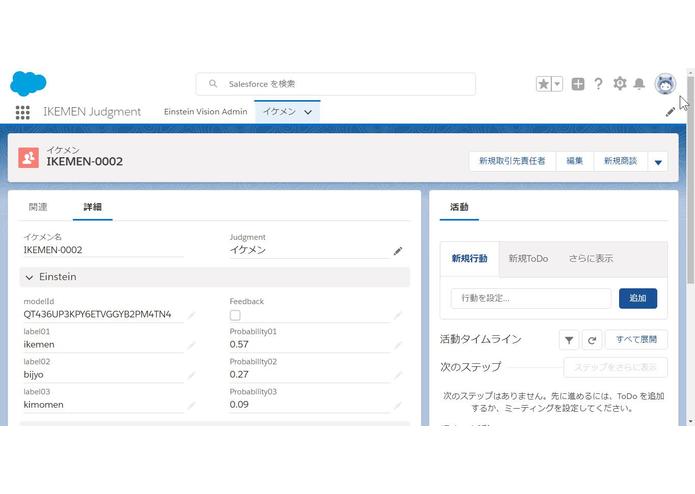695x494 pixels.
Task: Click the search magnifier icon
Action: click(213, 84)
